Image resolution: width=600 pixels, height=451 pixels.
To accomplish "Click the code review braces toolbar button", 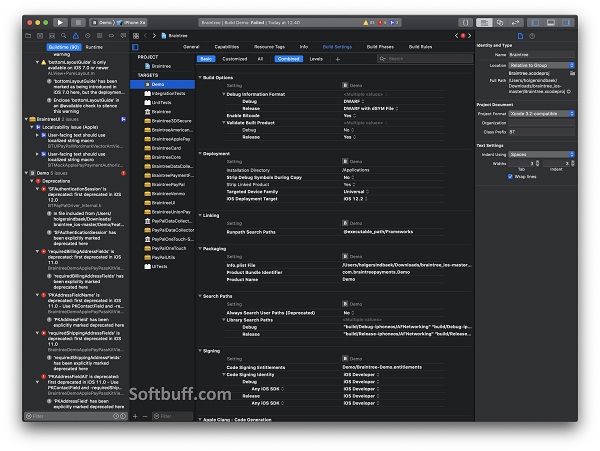I will click(x=465, y=23).
